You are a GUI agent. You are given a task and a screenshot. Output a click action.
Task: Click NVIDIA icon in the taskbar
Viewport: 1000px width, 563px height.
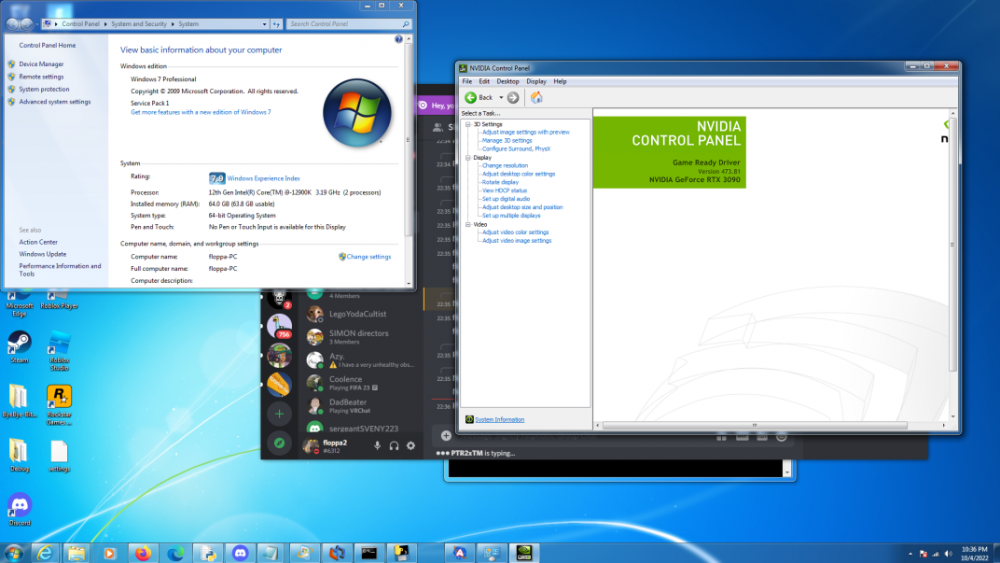pos(523,552)
